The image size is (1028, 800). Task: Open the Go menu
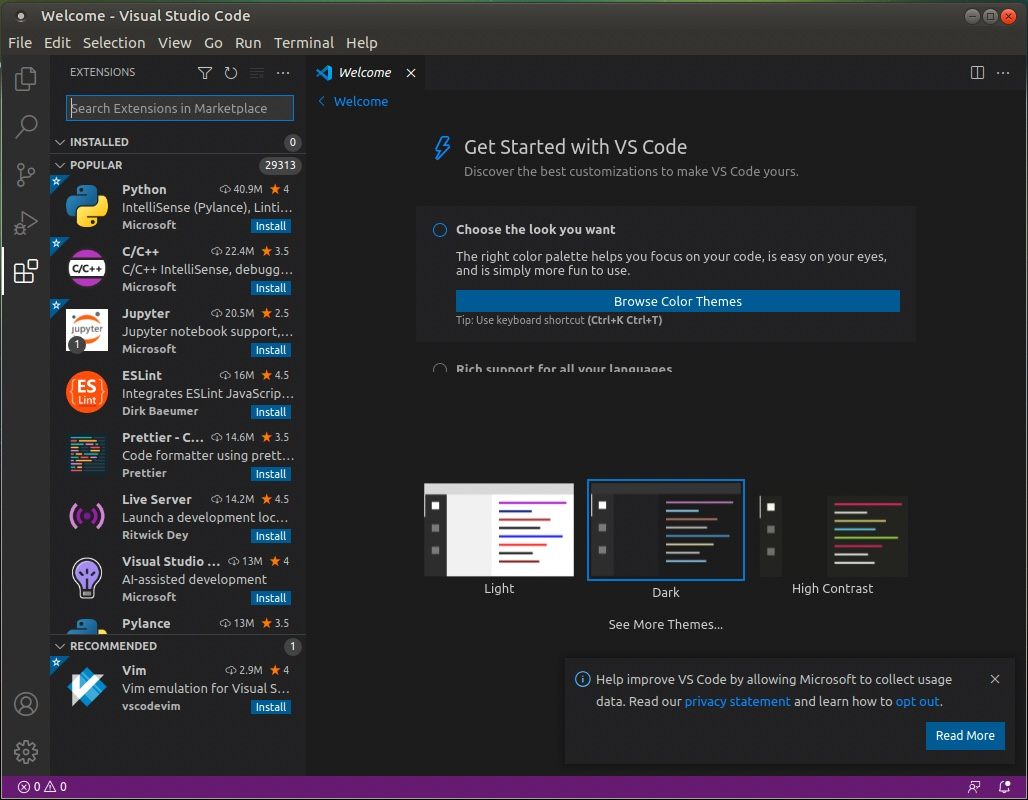213,43
